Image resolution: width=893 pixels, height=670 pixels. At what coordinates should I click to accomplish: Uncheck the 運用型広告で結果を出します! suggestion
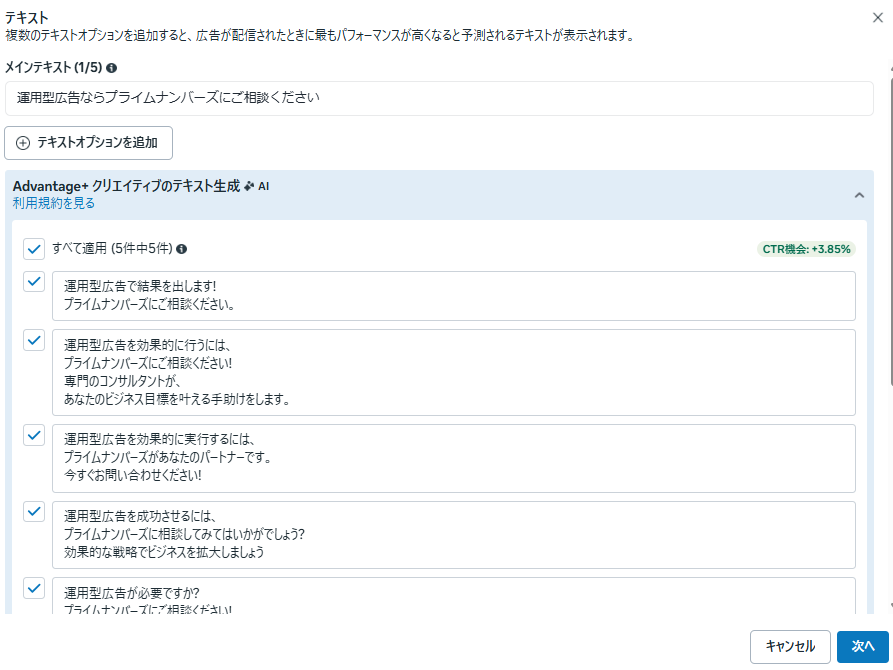[34, 282]
